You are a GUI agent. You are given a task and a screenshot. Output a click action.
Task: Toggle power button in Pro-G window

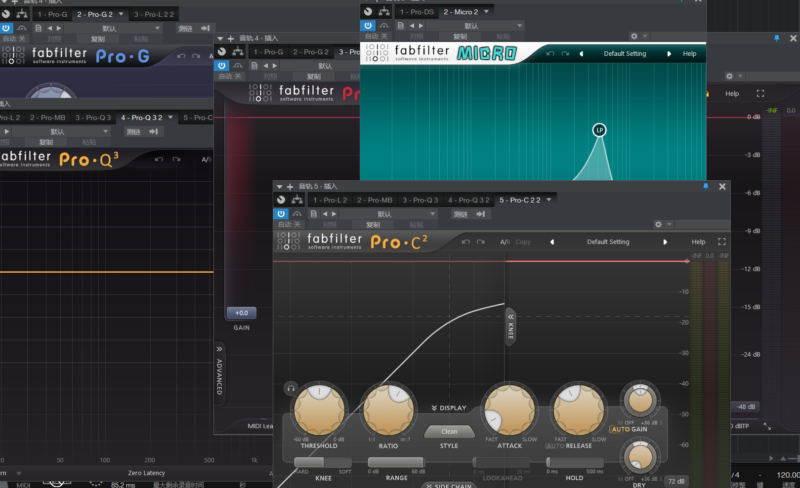[x=6, y=28]
